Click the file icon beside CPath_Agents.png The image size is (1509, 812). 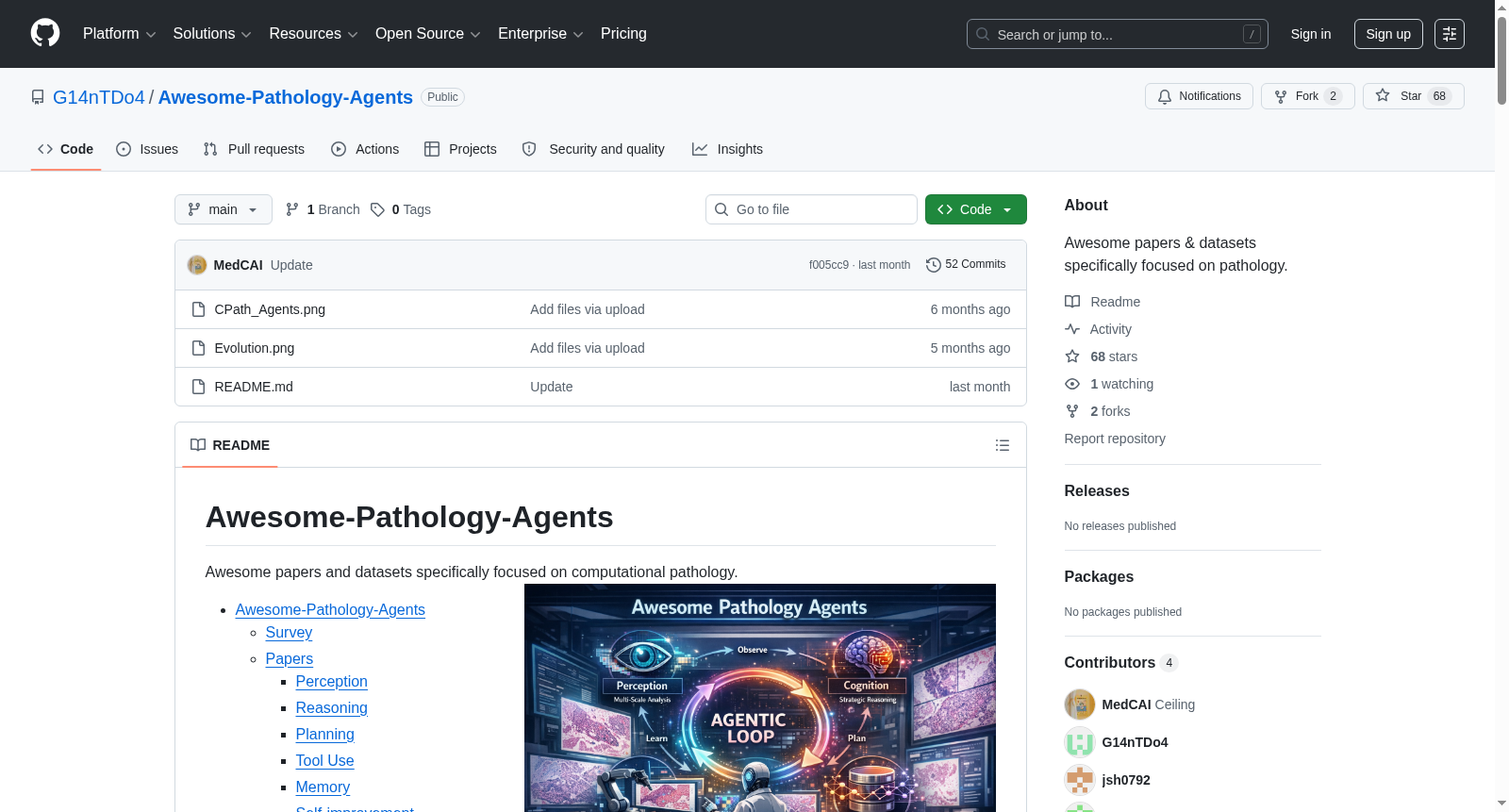[198, 309]
